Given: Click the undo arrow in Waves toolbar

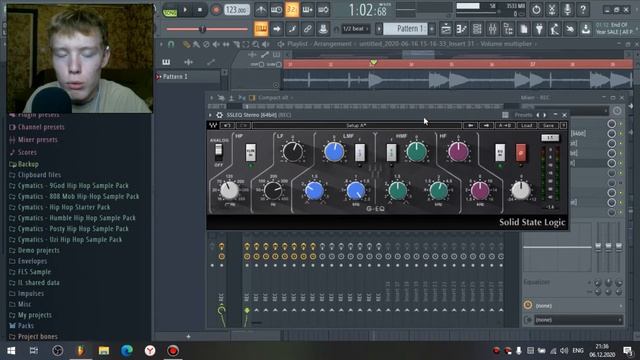Looking at the screenshot, I should pos(227,125).
